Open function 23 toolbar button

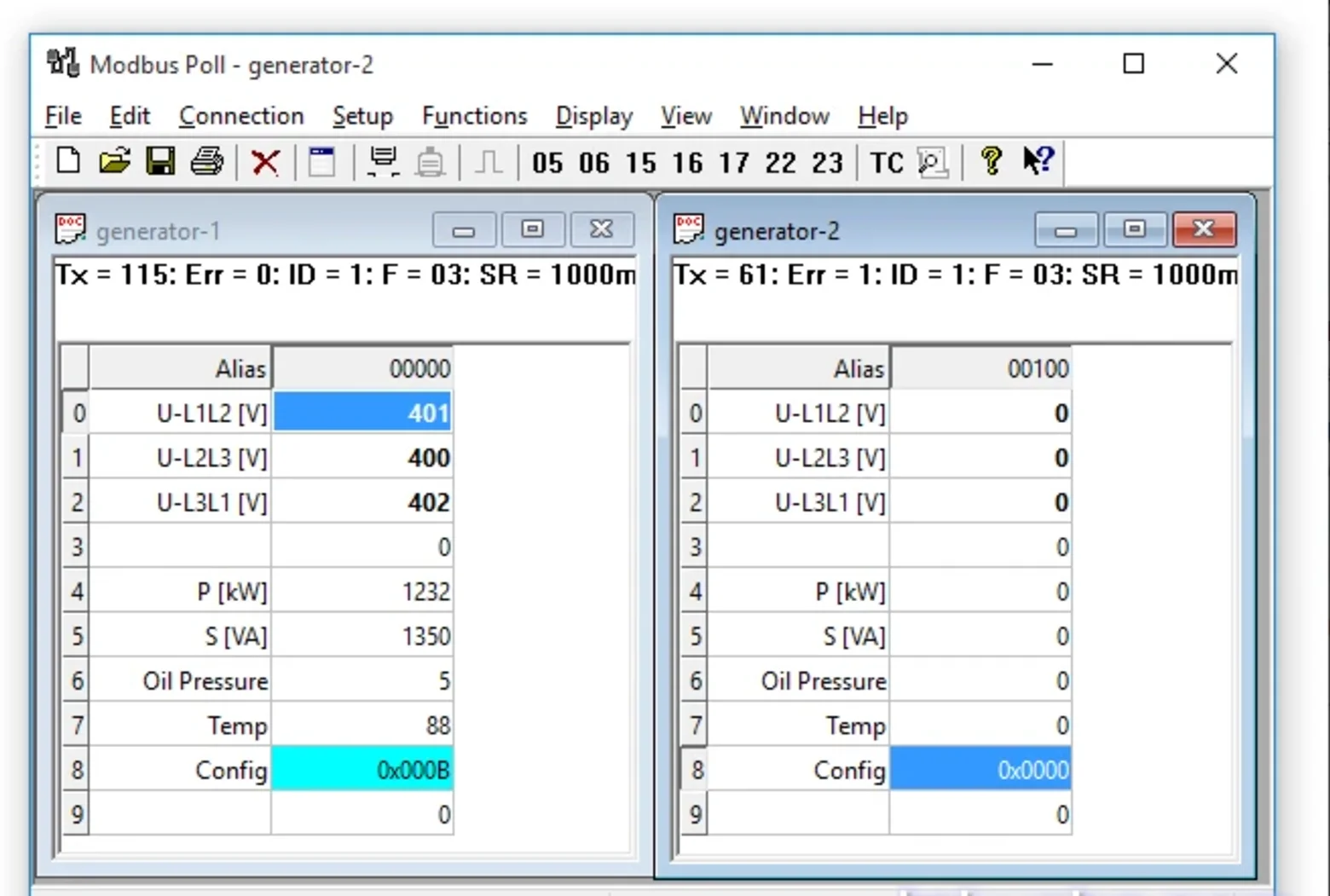pyautogui.click(x=827, y=162)
